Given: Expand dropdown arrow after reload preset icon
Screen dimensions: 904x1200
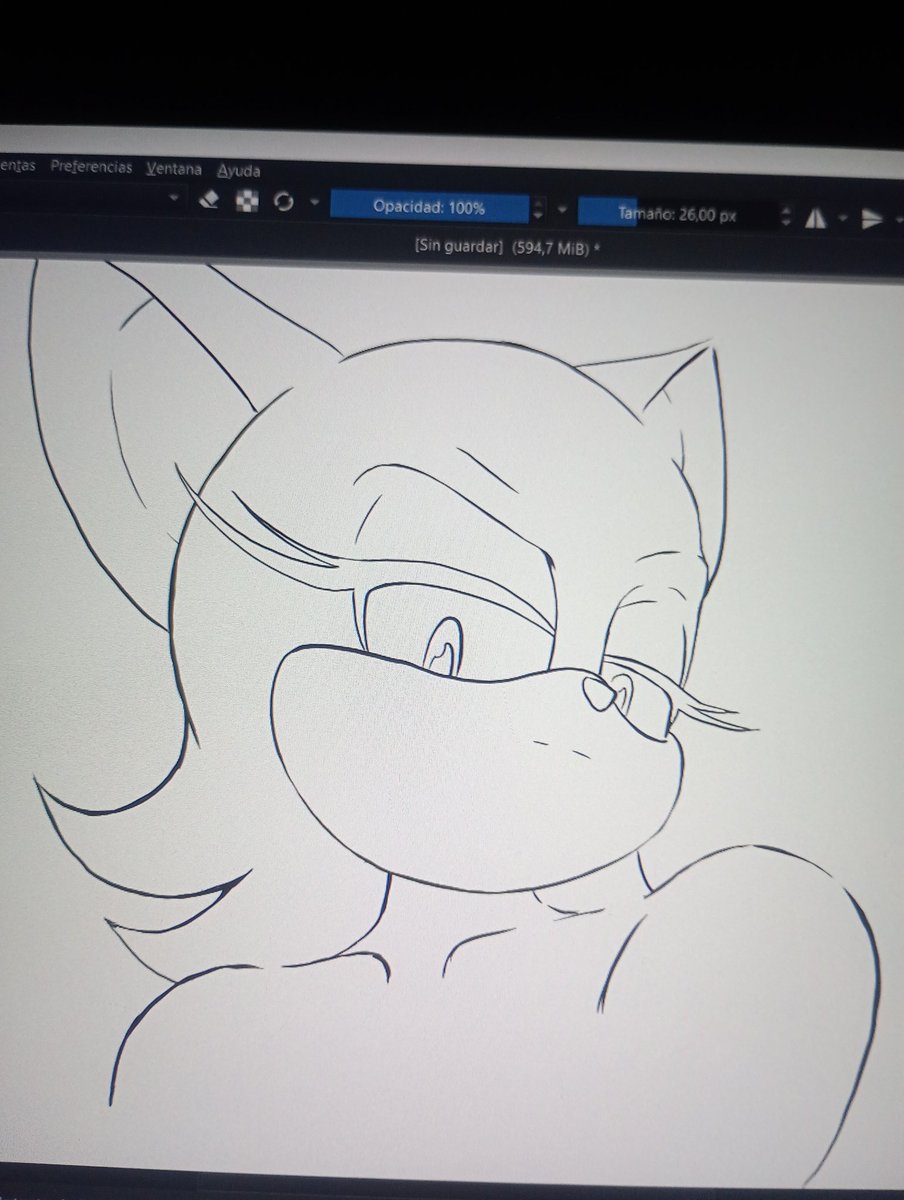Looking at the screenshot, I should [314, 203].
